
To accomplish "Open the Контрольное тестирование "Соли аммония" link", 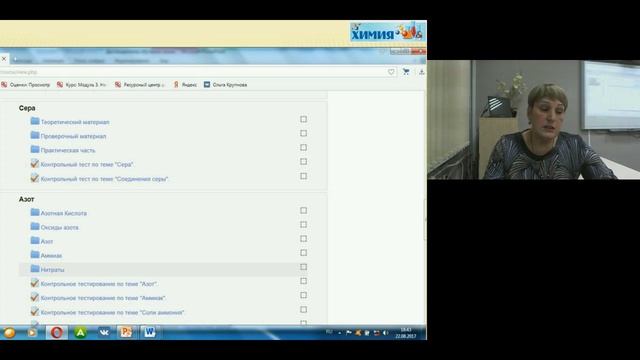I will pyautogui.click(x=112, y=312).
